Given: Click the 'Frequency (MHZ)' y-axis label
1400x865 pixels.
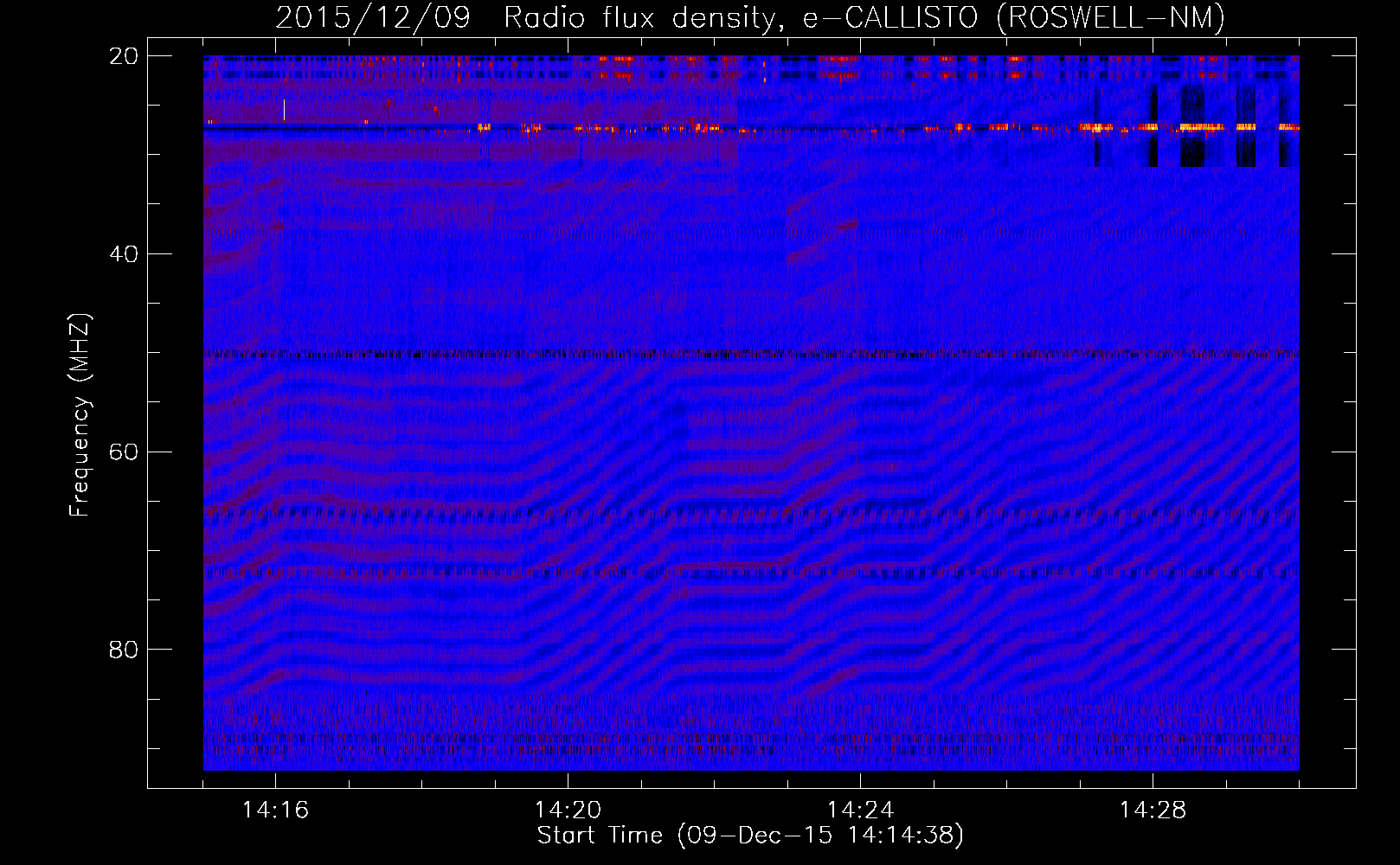Looking at the screenshot, I should (80, 415).
